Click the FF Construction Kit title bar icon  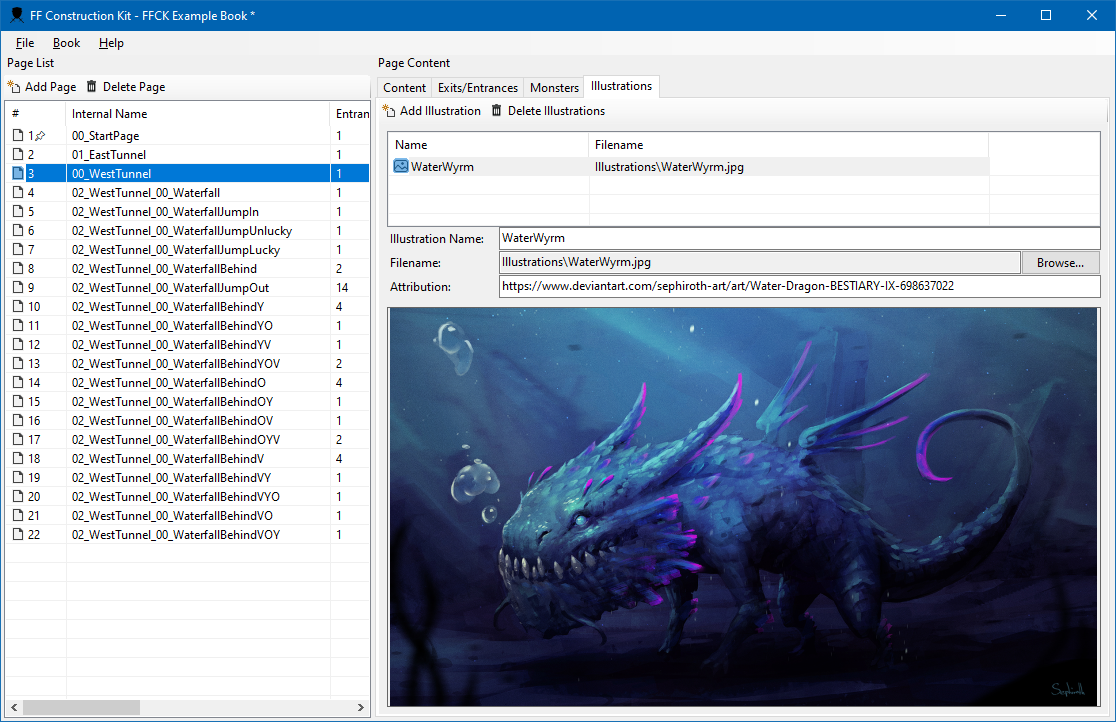[x=16, y=15]
